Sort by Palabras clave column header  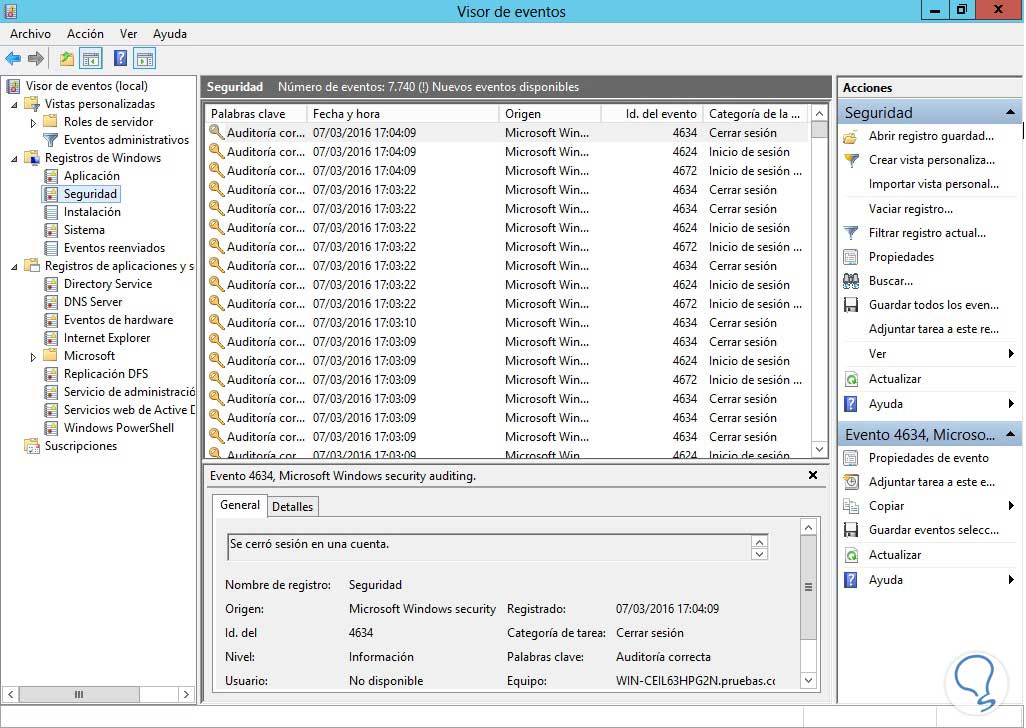[x=256, y=114]
